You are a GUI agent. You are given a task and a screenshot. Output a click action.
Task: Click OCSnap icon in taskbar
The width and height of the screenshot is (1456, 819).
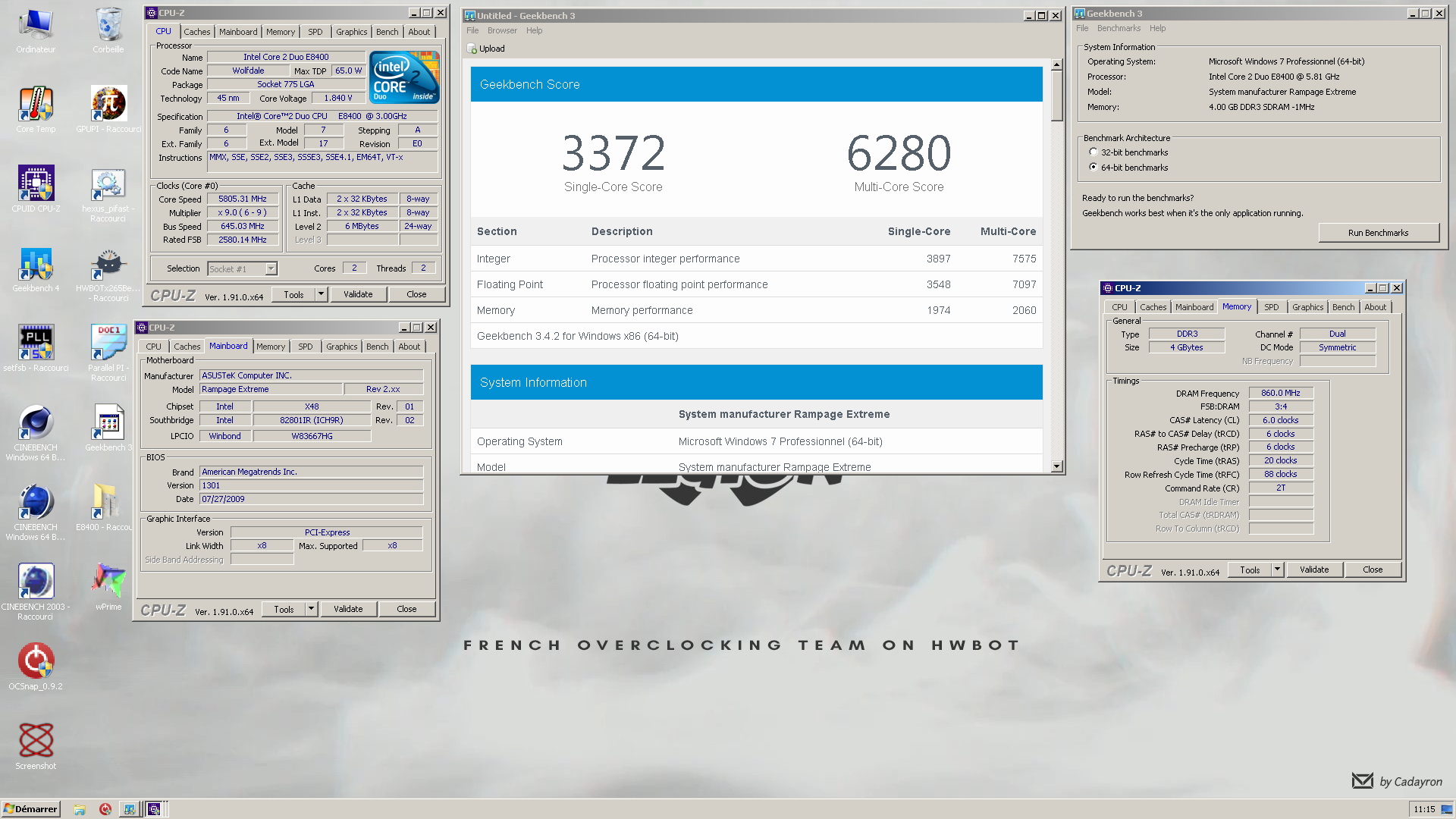point(105,809)
